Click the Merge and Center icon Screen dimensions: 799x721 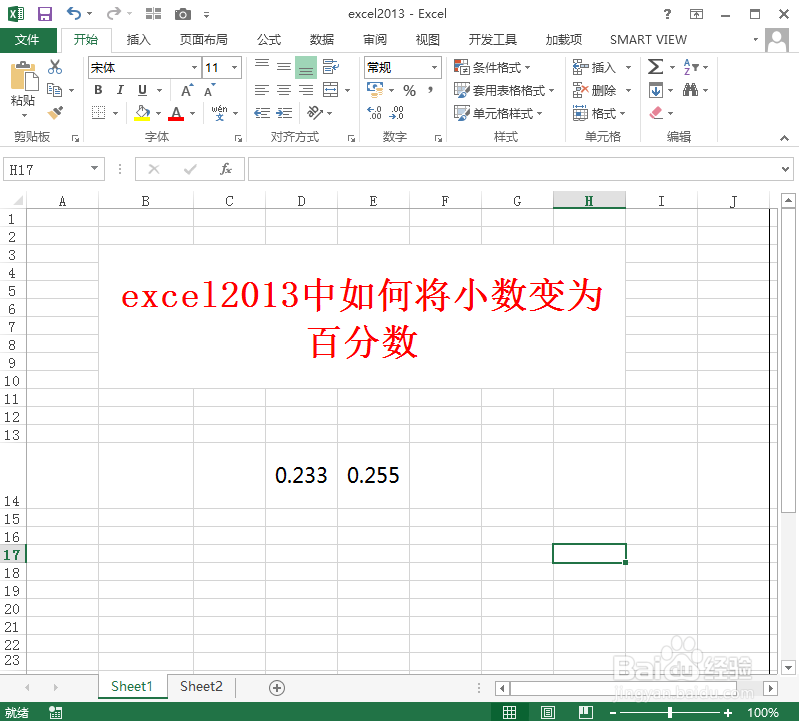click(331, 90)
